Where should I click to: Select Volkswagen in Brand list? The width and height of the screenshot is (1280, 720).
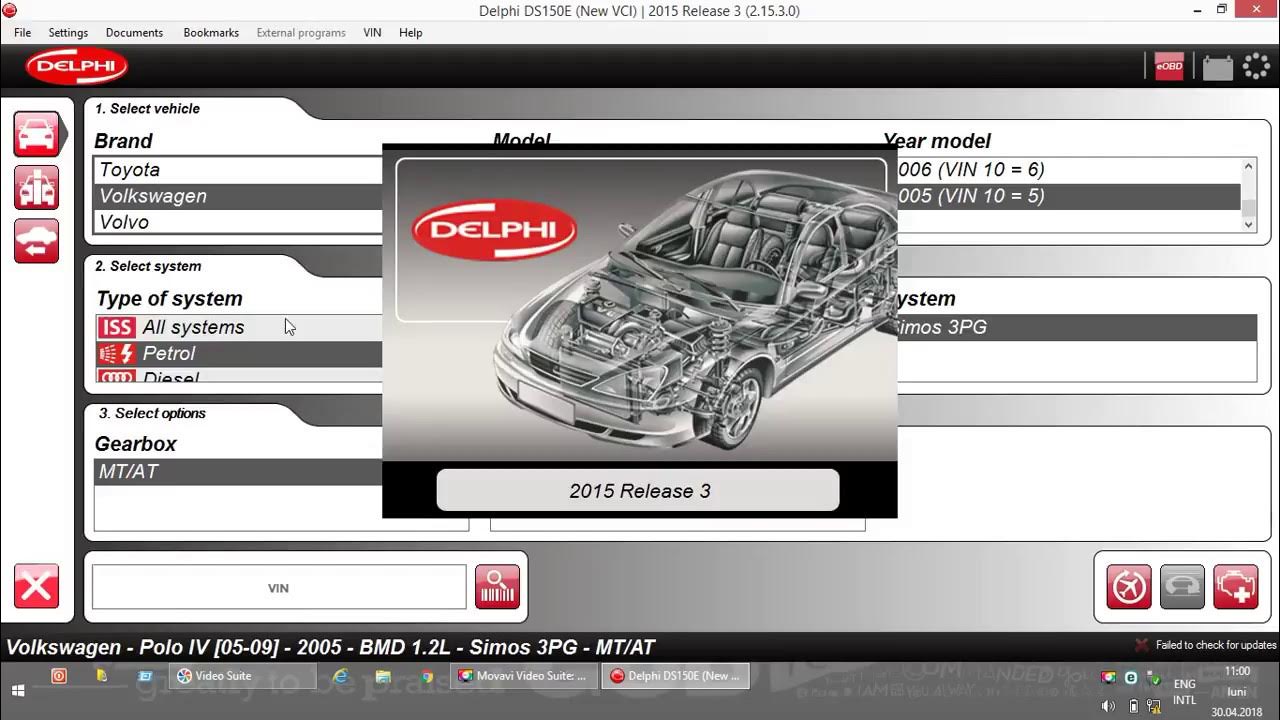coord(238,196)
